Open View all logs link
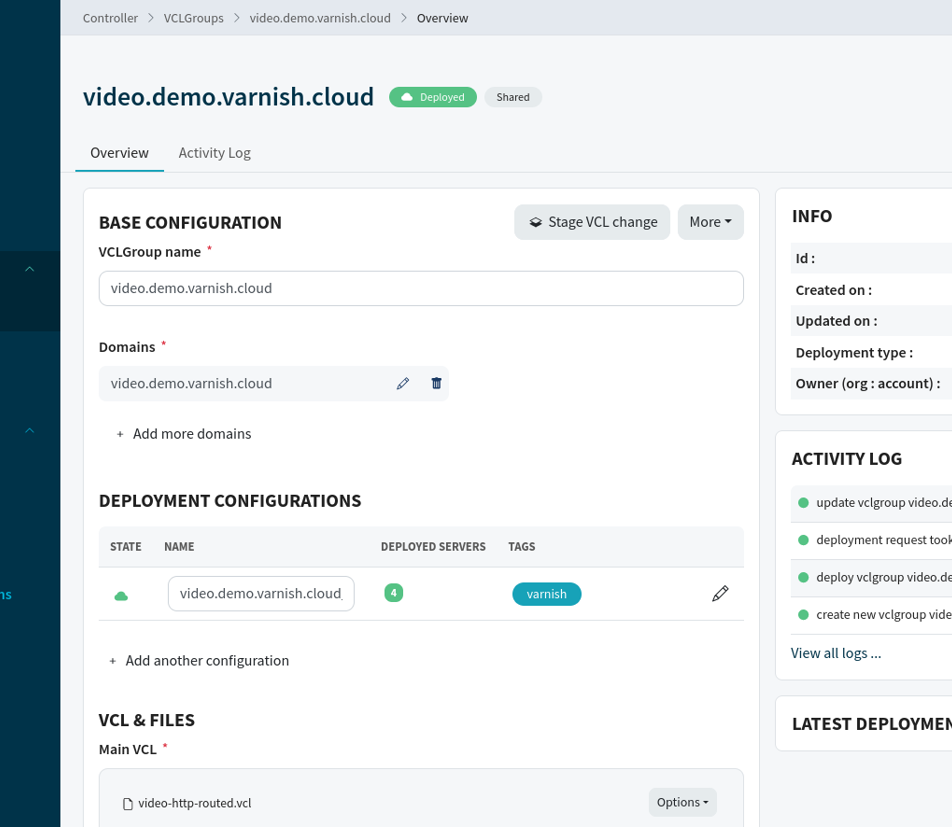This screenshot has height=827, width=952. (836, 653)
